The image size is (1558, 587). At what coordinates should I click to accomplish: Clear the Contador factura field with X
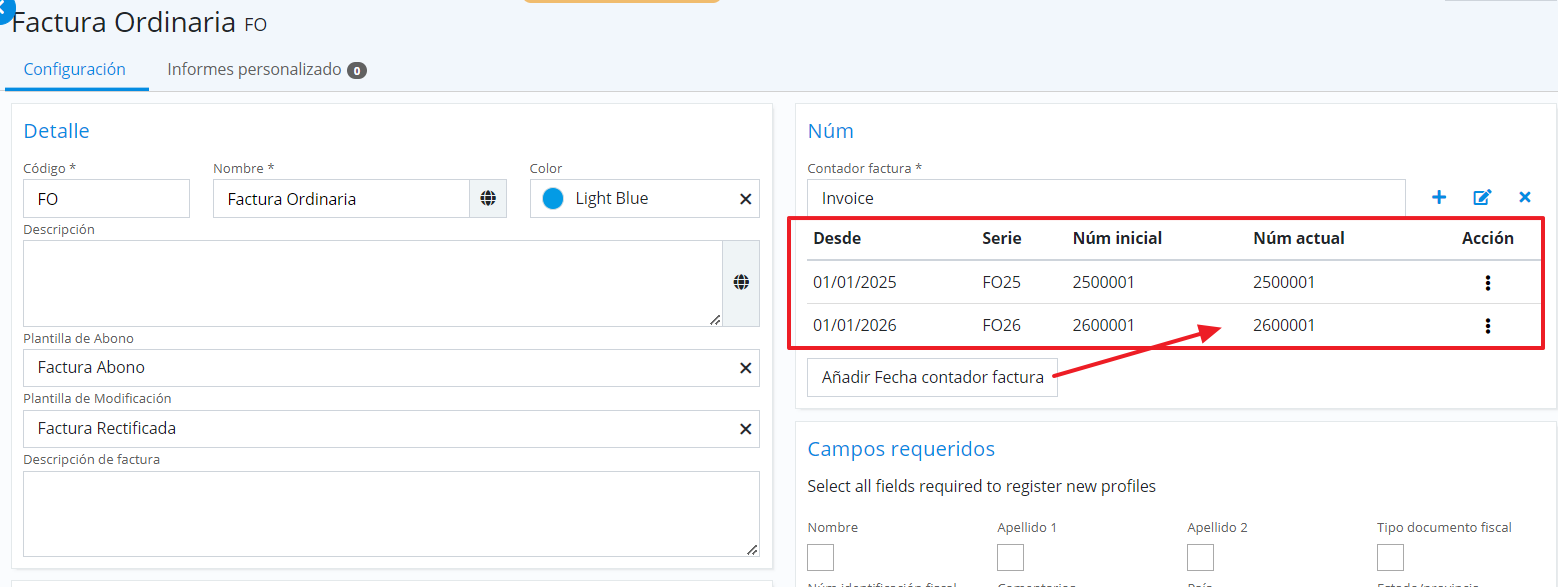pyautogui.click(x=1525, y=198)
